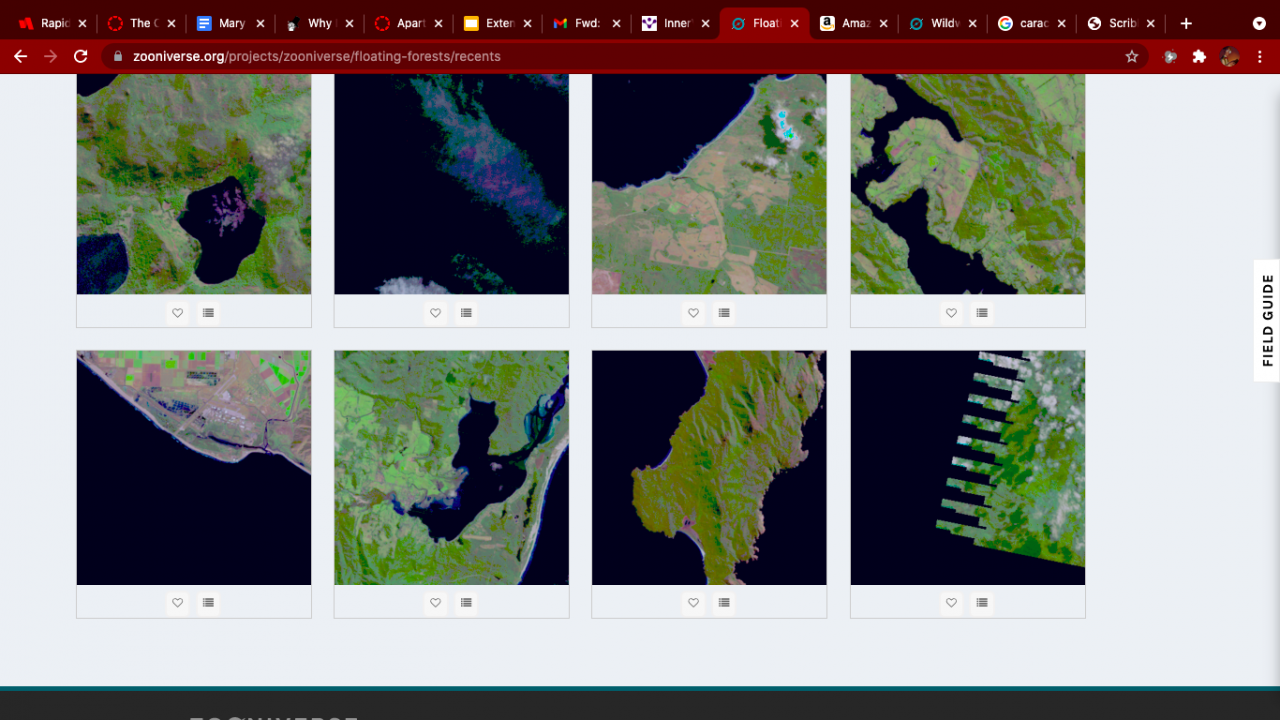Switch to the Scrib tab
This screenshot has width=1280, height=720.
pos(1120,23)
